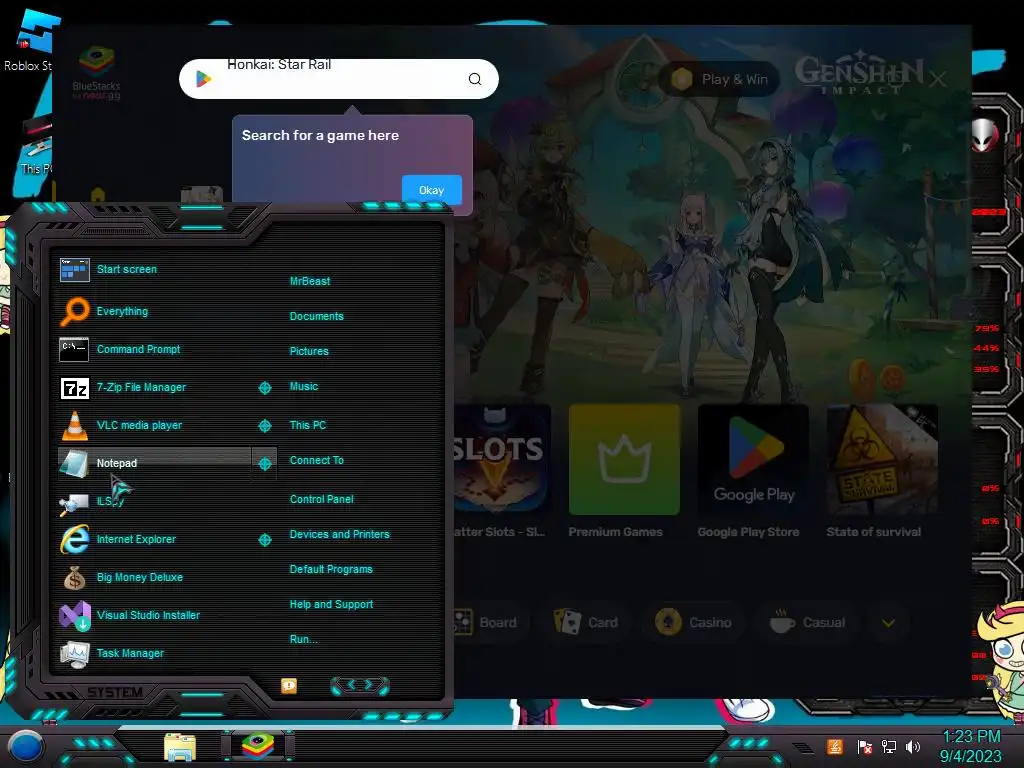Select Casual game category
This screenshot has height=768, width=1024.
click(807, 622)
